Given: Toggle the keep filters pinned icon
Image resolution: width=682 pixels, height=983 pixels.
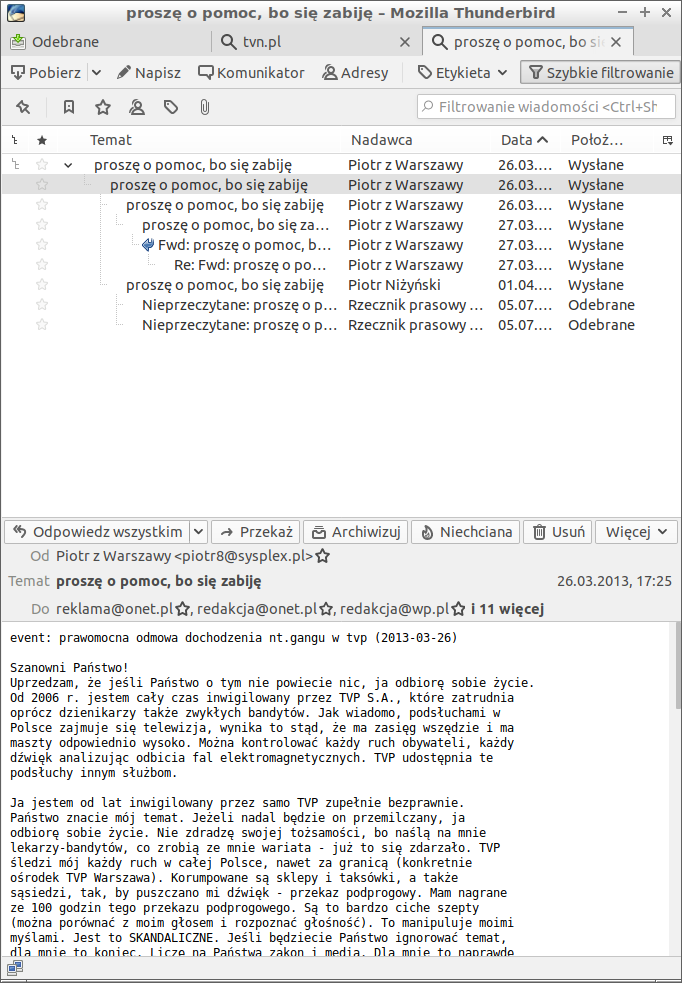Looking at the screenshot, I should pos(23,107).
